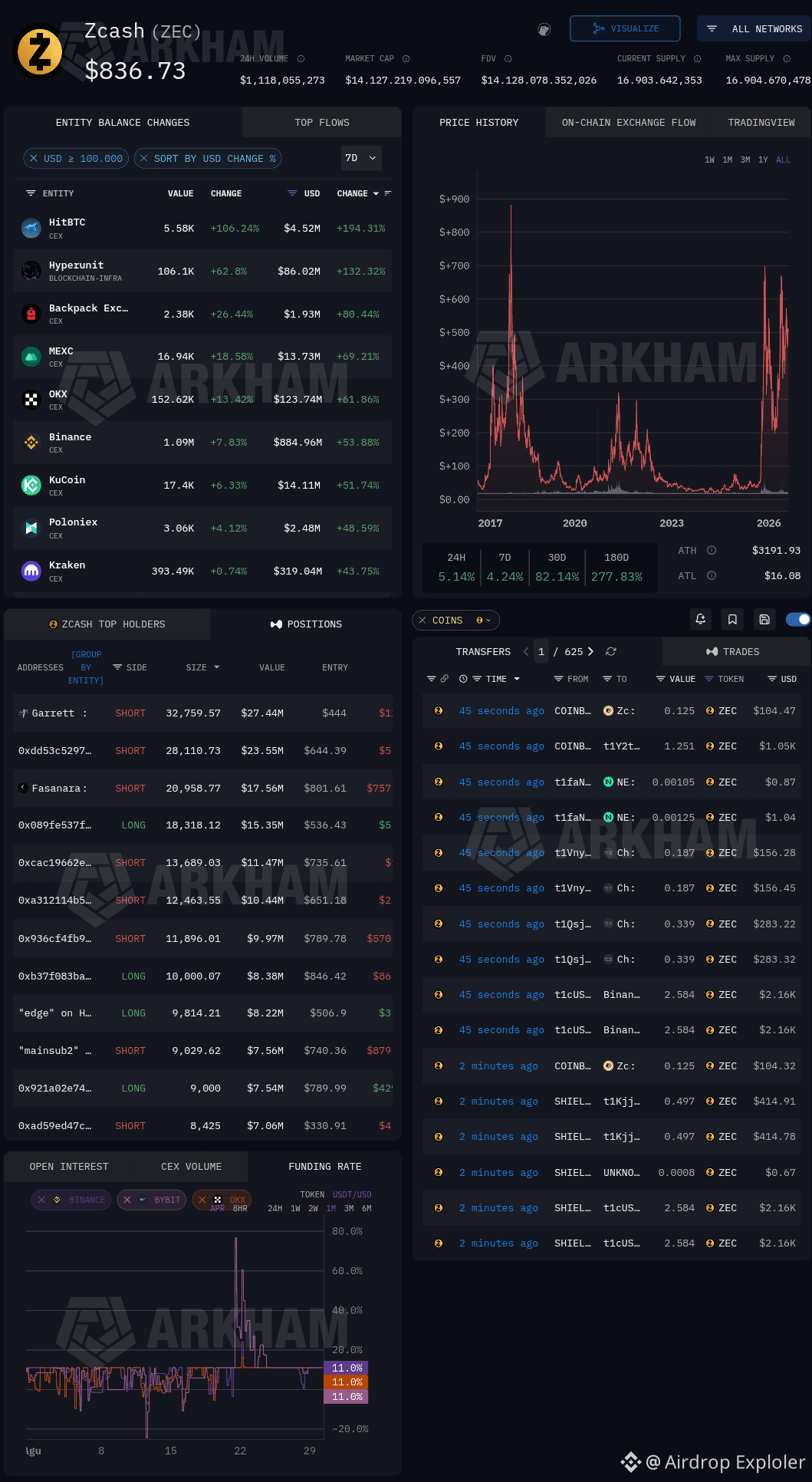Click the FDV info icon
This screenshot has height=1482, width=812.
point(508,59)
